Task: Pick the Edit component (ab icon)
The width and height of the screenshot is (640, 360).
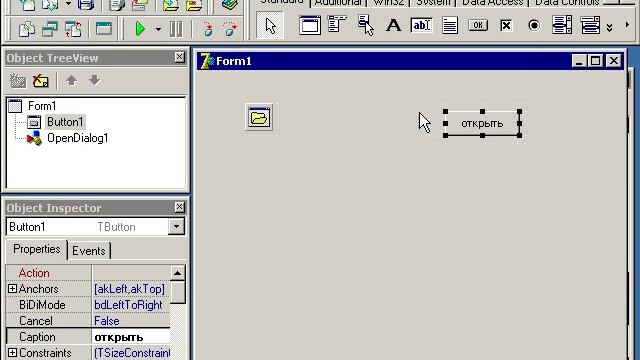Action: [421, 25]
